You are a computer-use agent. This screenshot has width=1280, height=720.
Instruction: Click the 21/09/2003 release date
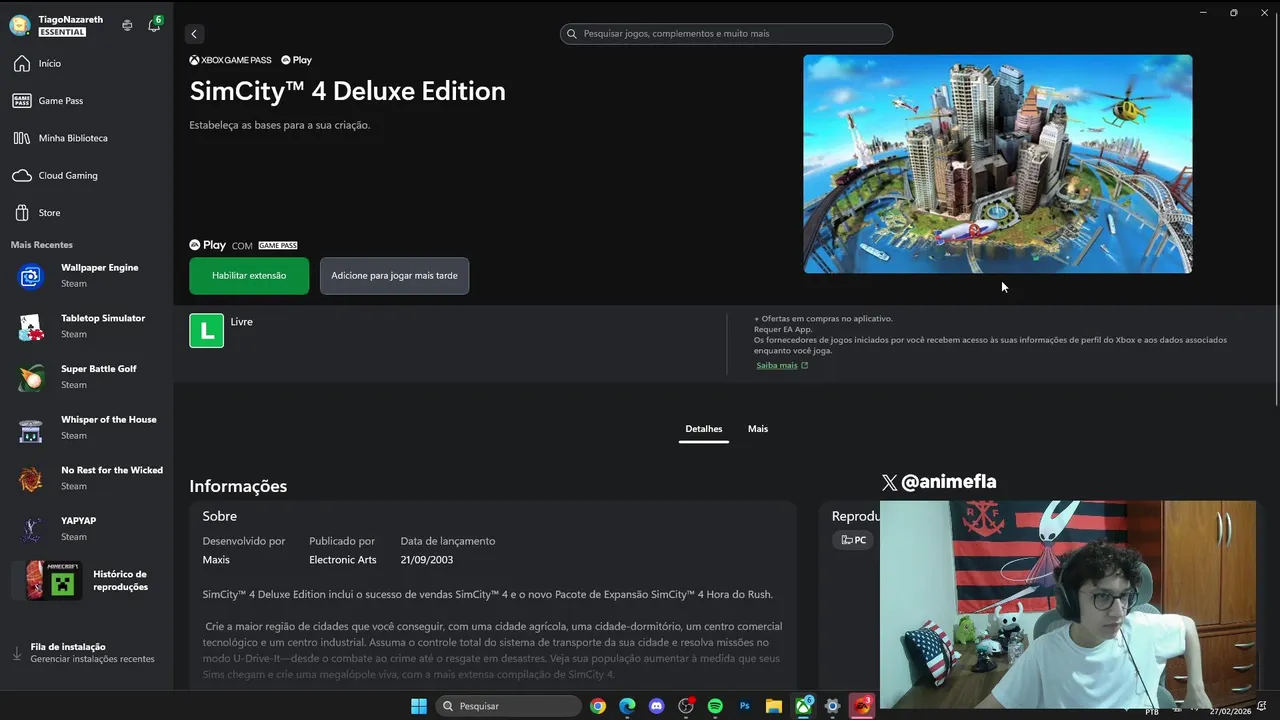pyautogui.click(x=427, y=560)
